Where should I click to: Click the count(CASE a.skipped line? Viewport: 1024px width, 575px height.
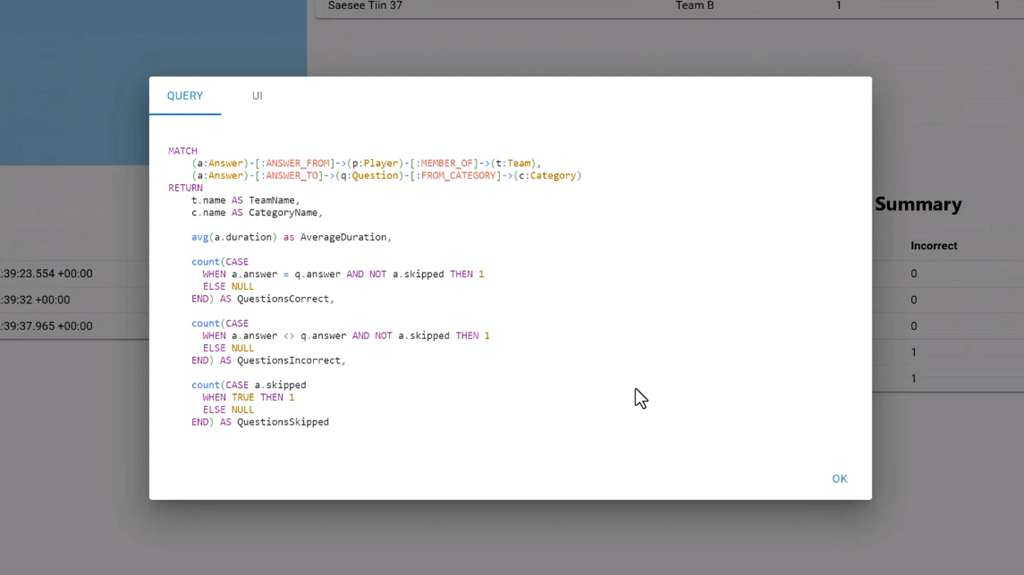pyautogui.click(x=249, y=385)
